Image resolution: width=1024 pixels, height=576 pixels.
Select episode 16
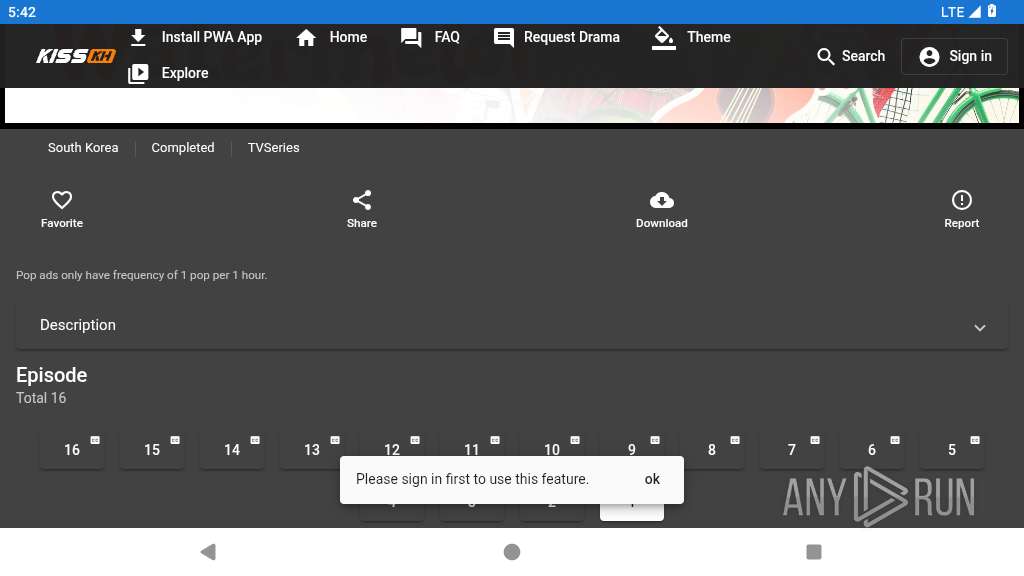(72, 450)
